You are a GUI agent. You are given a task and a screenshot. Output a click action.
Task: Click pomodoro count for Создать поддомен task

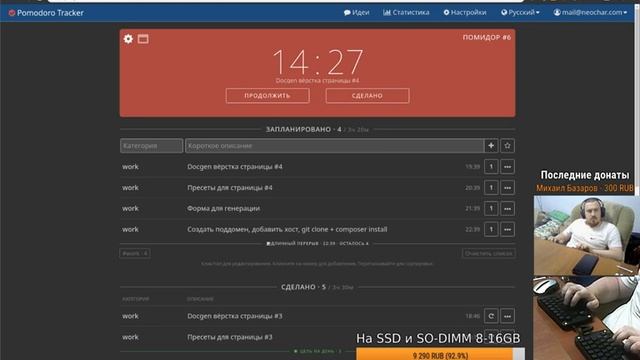click(491, 229)
